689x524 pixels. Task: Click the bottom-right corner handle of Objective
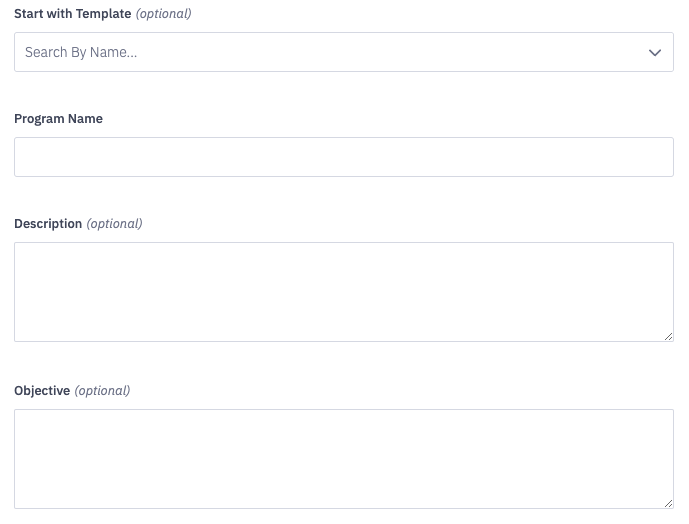668,503
